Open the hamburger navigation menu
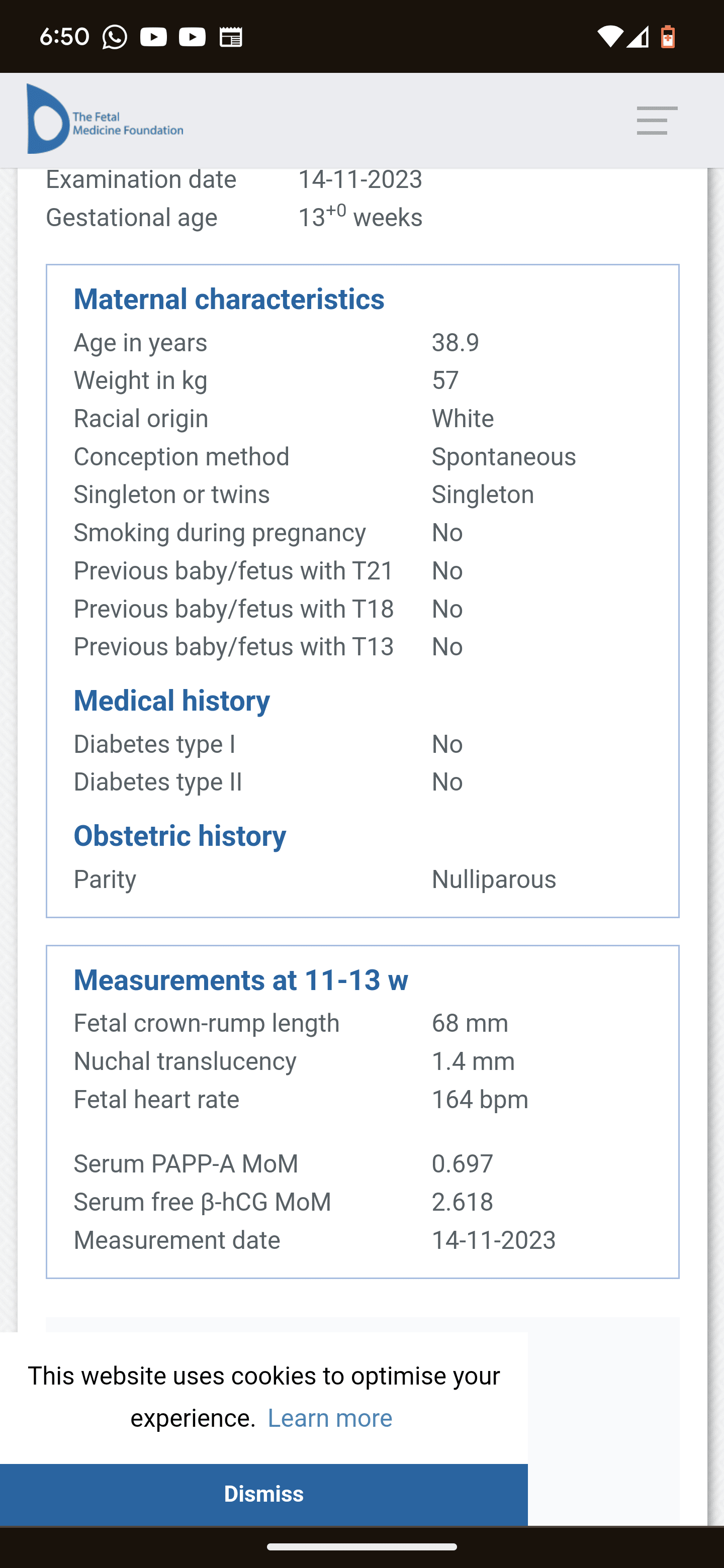The height and width of the screenshot is (1568, 724). [x=657, y=121]
